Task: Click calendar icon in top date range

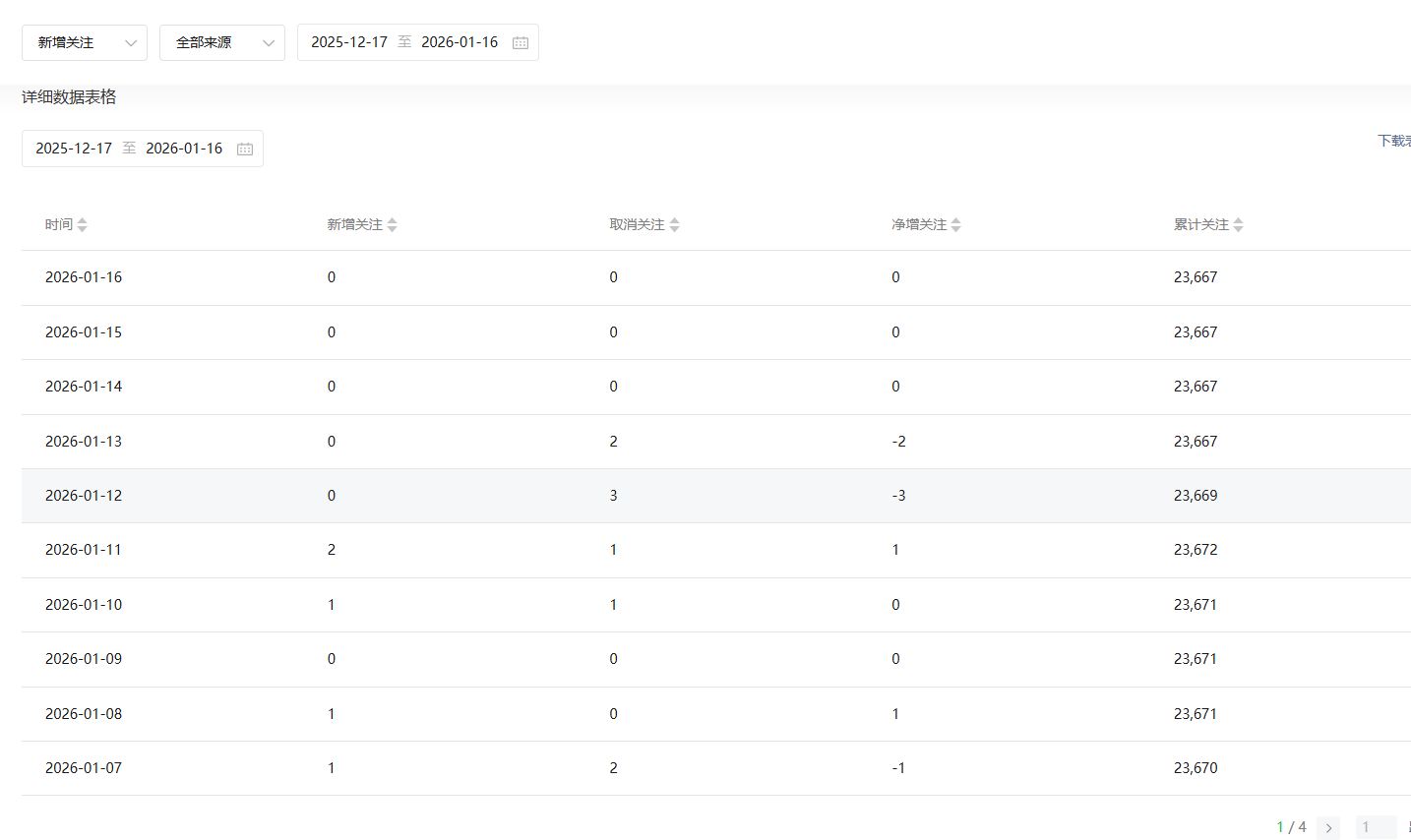Action: 521,42
